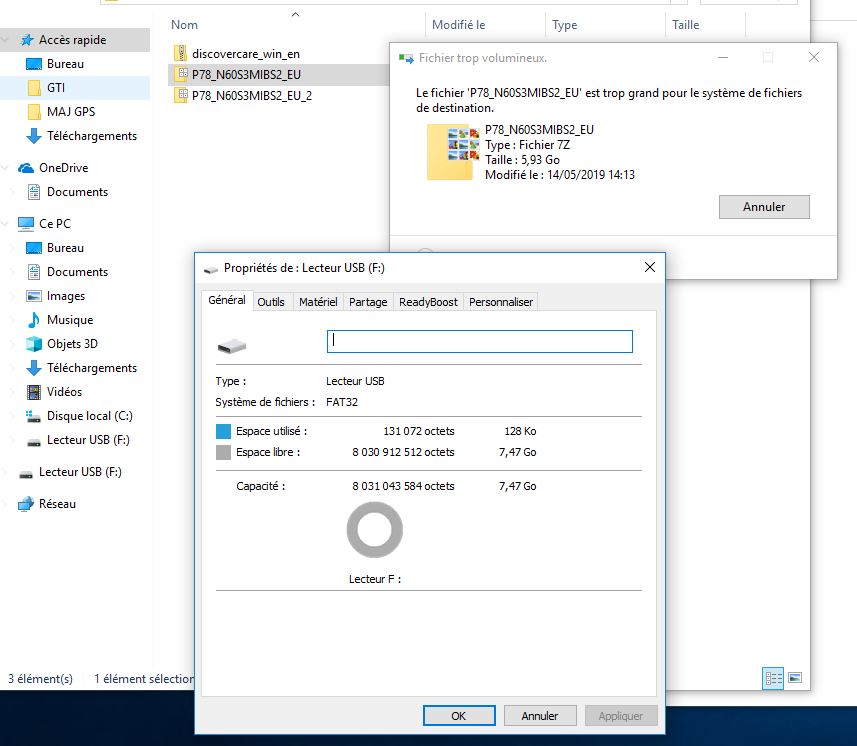Collapse the Accès rapide tree node

click(5, 40)
